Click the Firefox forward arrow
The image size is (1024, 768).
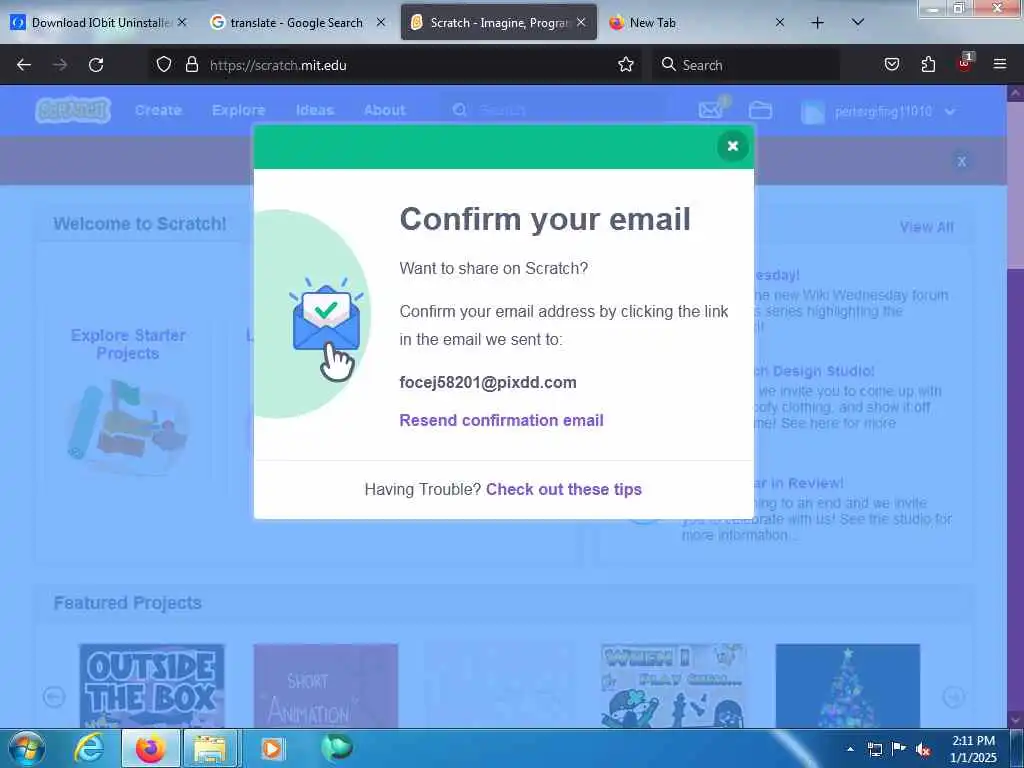tap(60, 65)
